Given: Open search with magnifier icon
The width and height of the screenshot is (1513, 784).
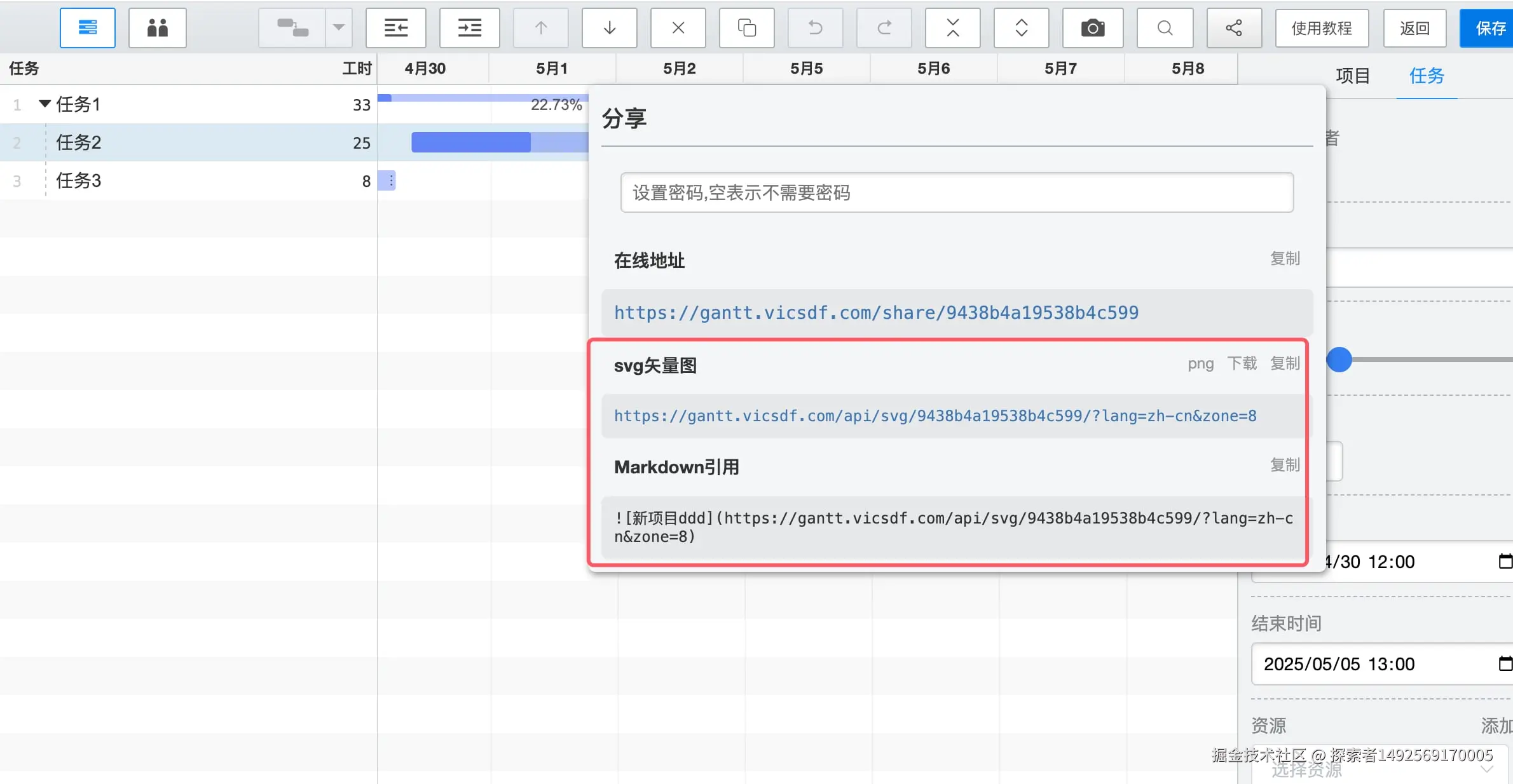Looking at the screenshot, I should pyautogui.click(x=1165, y=28).
